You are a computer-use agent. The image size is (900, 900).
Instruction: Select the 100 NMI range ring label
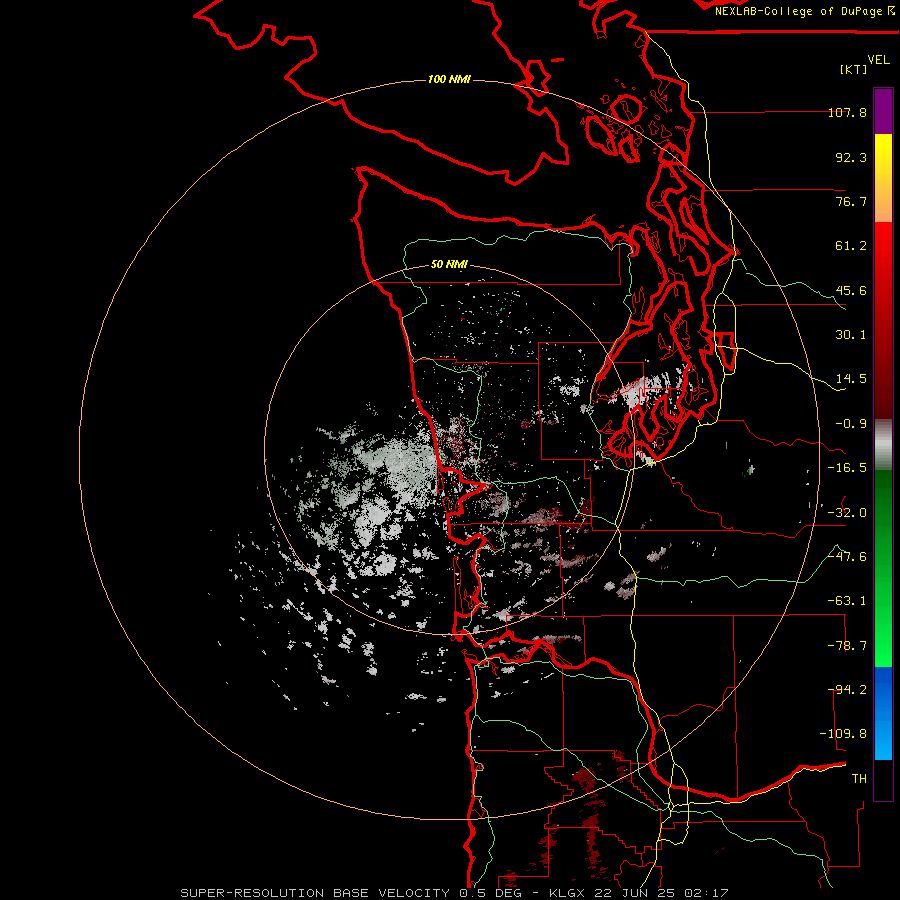coord(449,79)
